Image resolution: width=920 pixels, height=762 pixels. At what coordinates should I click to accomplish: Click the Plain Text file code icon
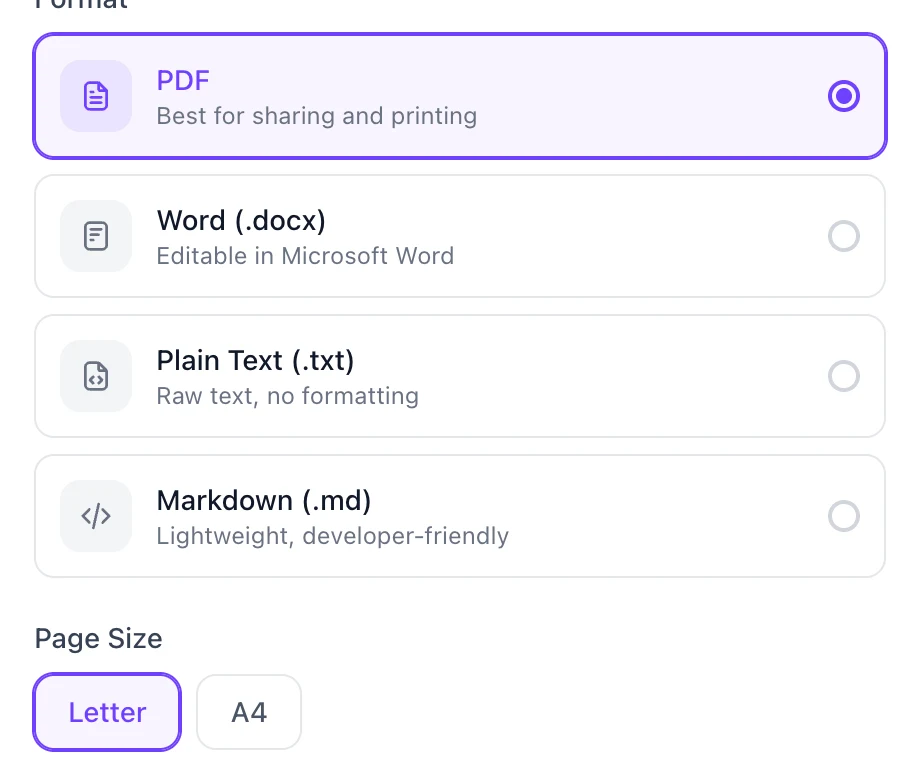pyautogui.click(x=96, y=376)
